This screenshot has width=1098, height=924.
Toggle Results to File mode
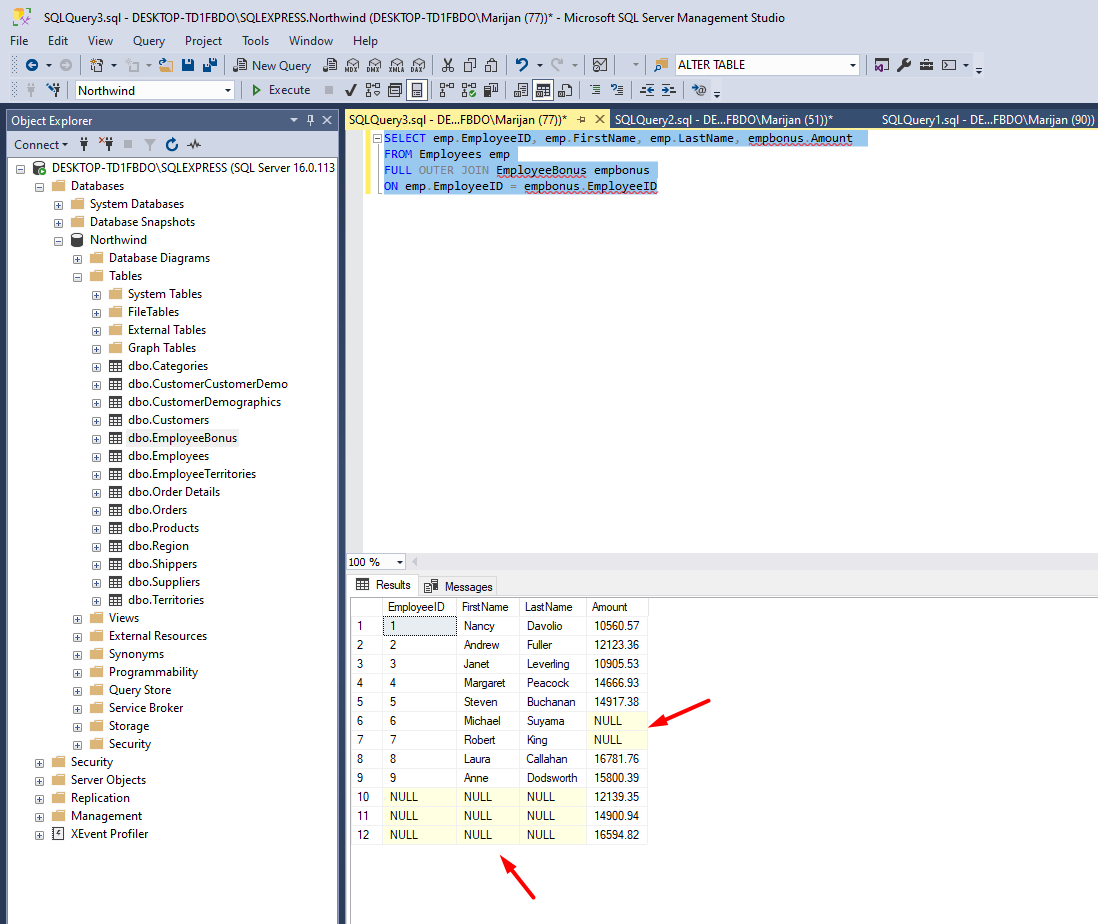click(x=565, y=90)
